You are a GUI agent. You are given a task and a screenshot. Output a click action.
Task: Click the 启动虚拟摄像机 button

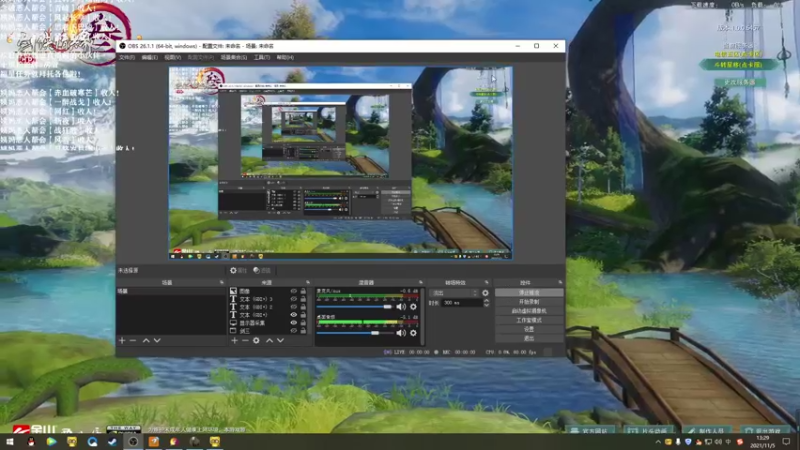point(529,311)
